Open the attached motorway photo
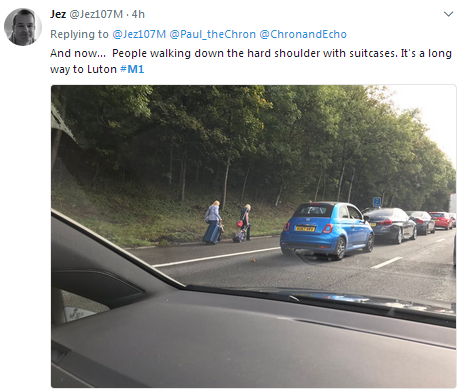This screenshot has width=458, height=391. click(254, 236)
